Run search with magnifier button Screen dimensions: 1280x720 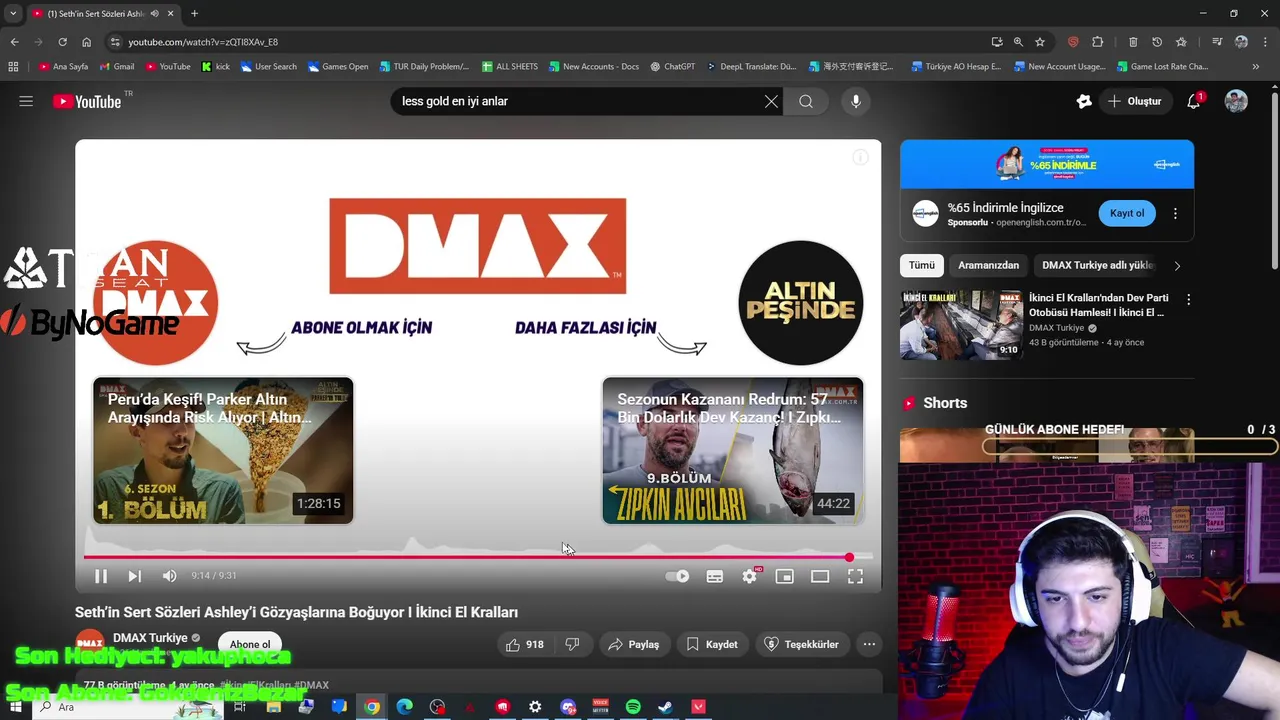pos(806,101)
